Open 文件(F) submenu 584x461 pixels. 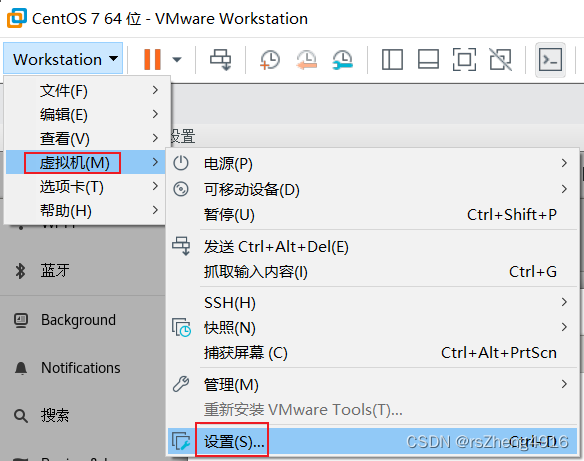(x=85, y=90)
